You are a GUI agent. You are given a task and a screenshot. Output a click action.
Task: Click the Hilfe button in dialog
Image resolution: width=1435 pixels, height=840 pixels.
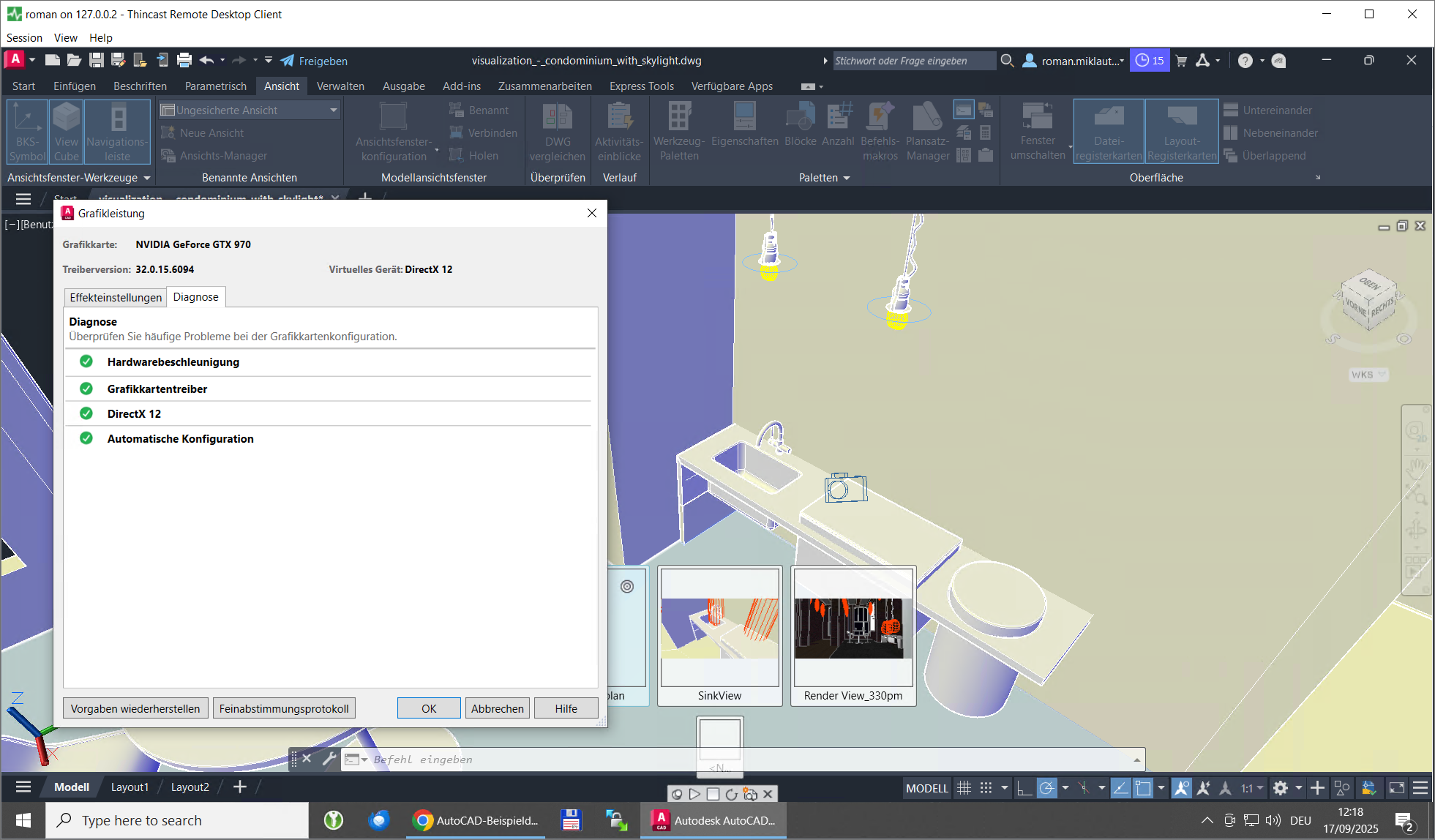(566, 708)
